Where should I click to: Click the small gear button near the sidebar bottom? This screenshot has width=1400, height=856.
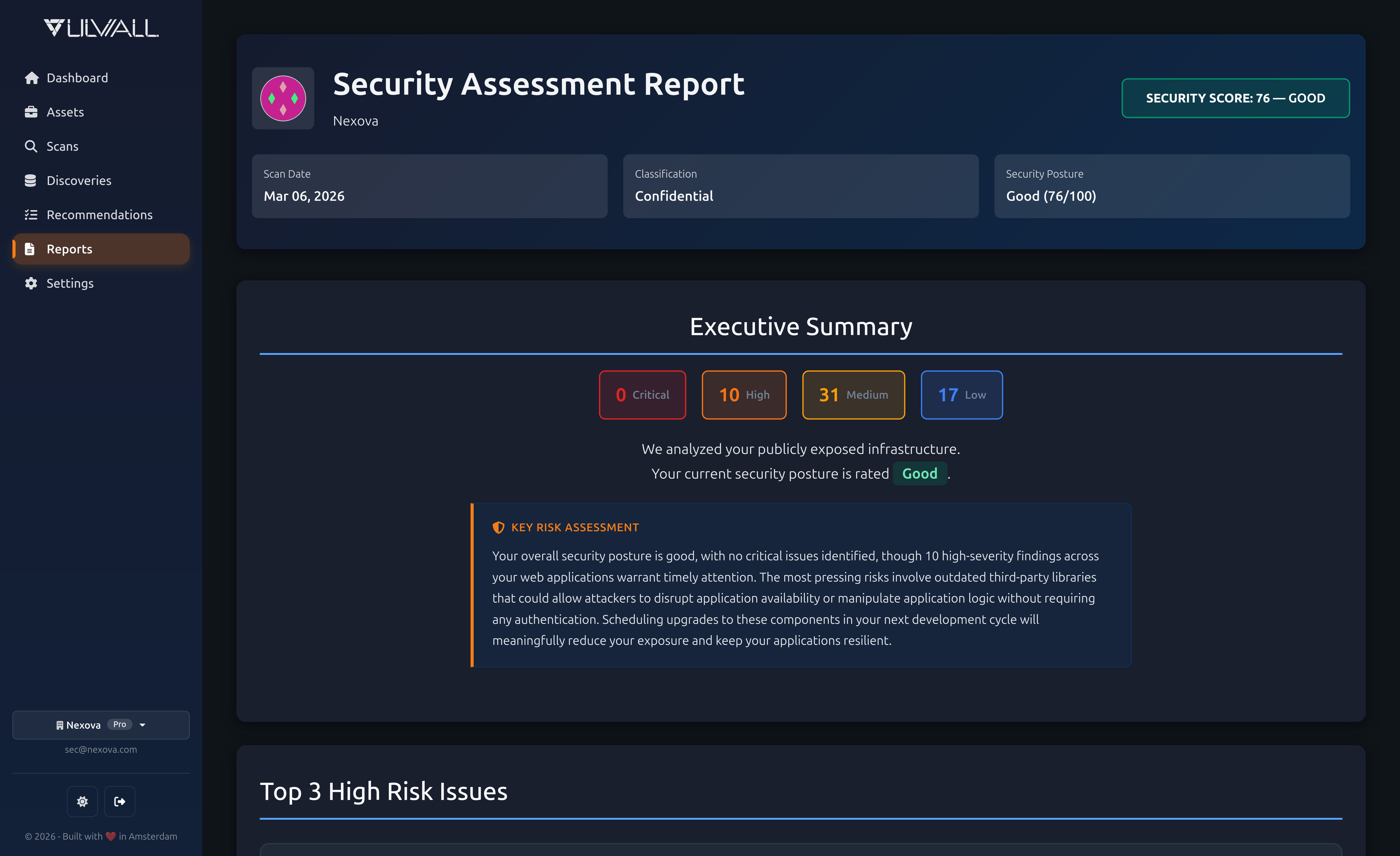click(x=82, y=802)
